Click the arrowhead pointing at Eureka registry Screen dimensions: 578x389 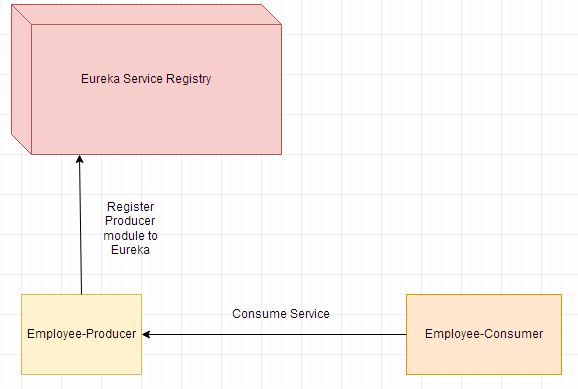pos(80,159)
